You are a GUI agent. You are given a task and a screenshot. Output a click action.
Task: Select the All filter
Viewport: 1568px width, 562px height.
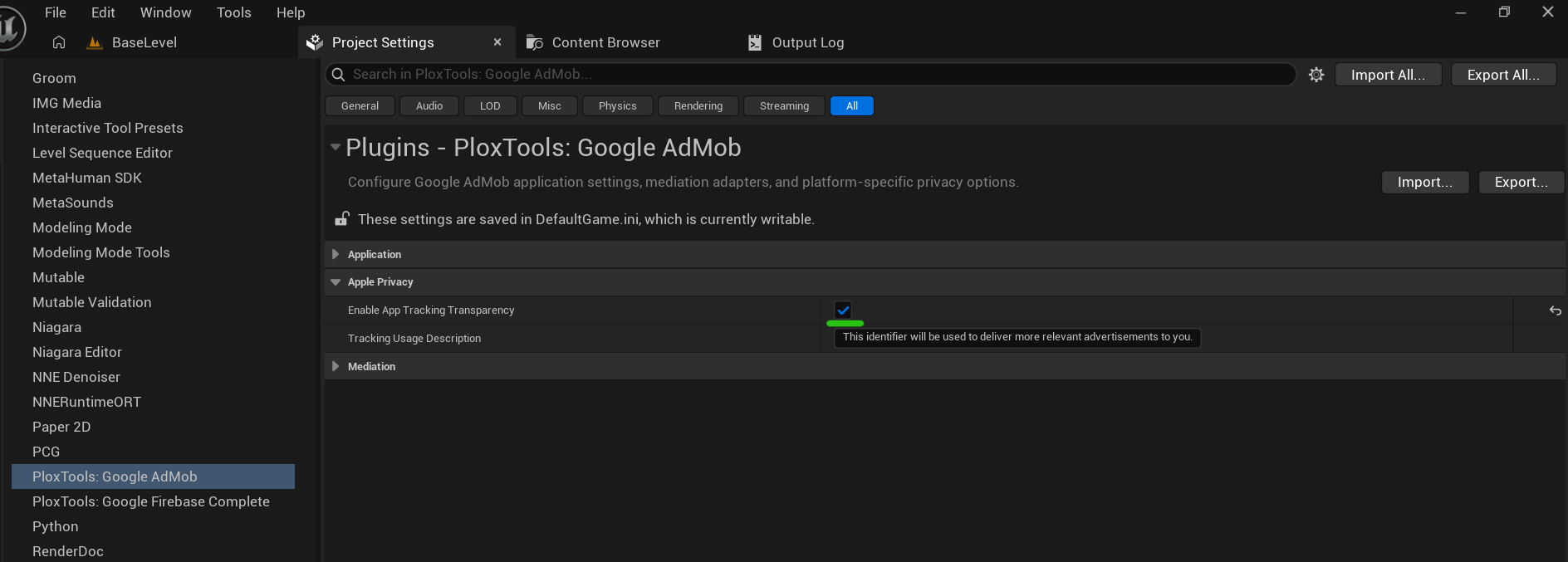tap(852, 106)
